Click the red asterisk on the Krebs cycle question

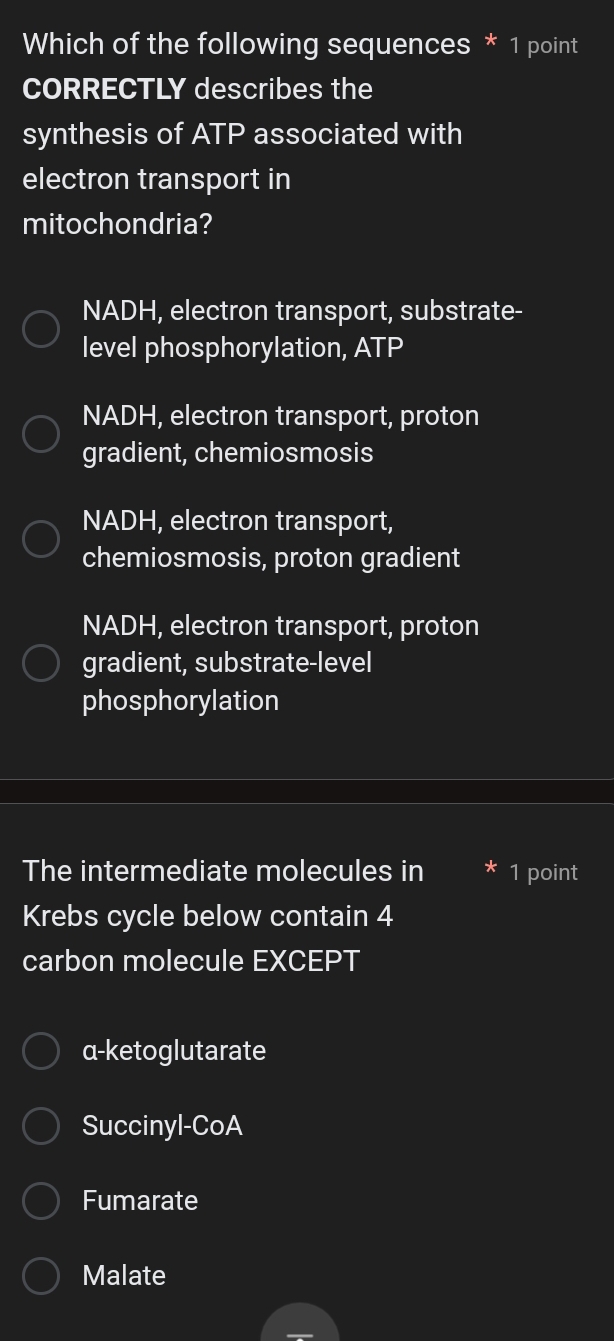[490, 869]
